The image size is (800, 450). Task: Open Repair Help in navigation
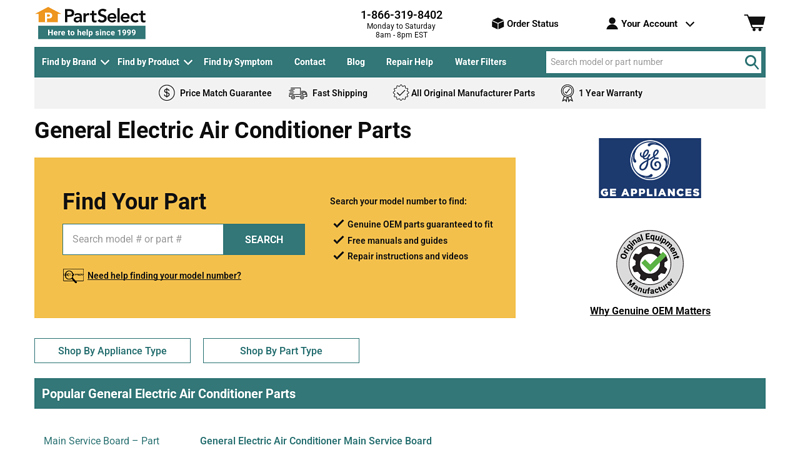click(x=409, y=62)
